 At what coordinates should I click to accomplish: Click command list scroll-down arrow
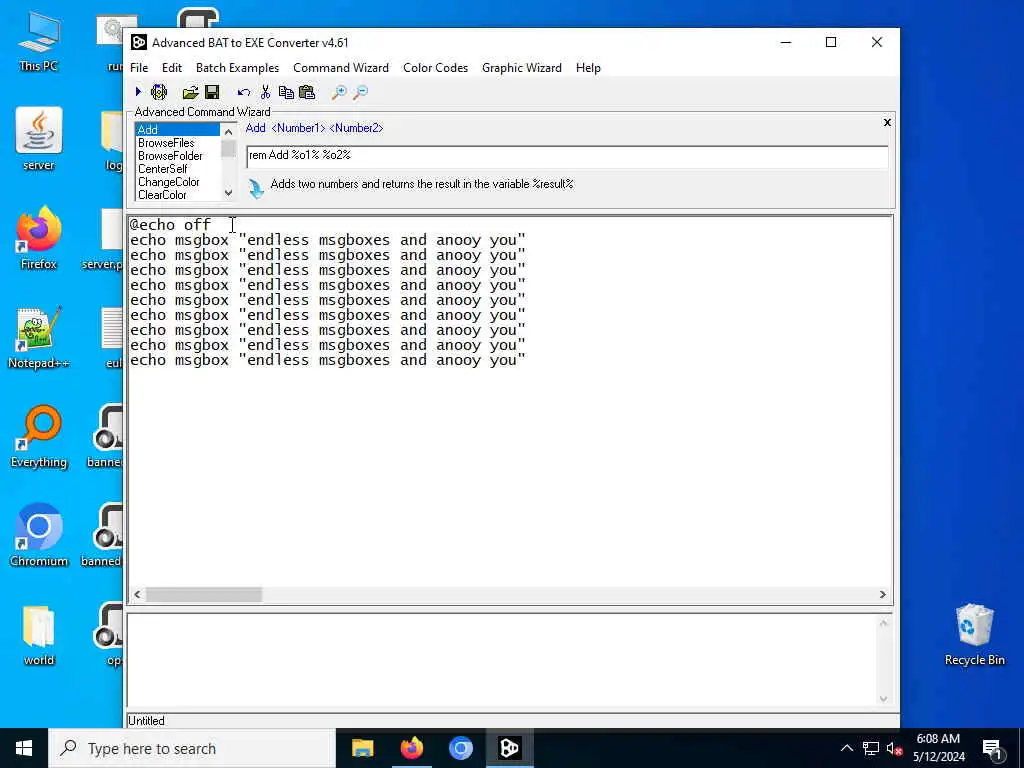tap(228, 193)
